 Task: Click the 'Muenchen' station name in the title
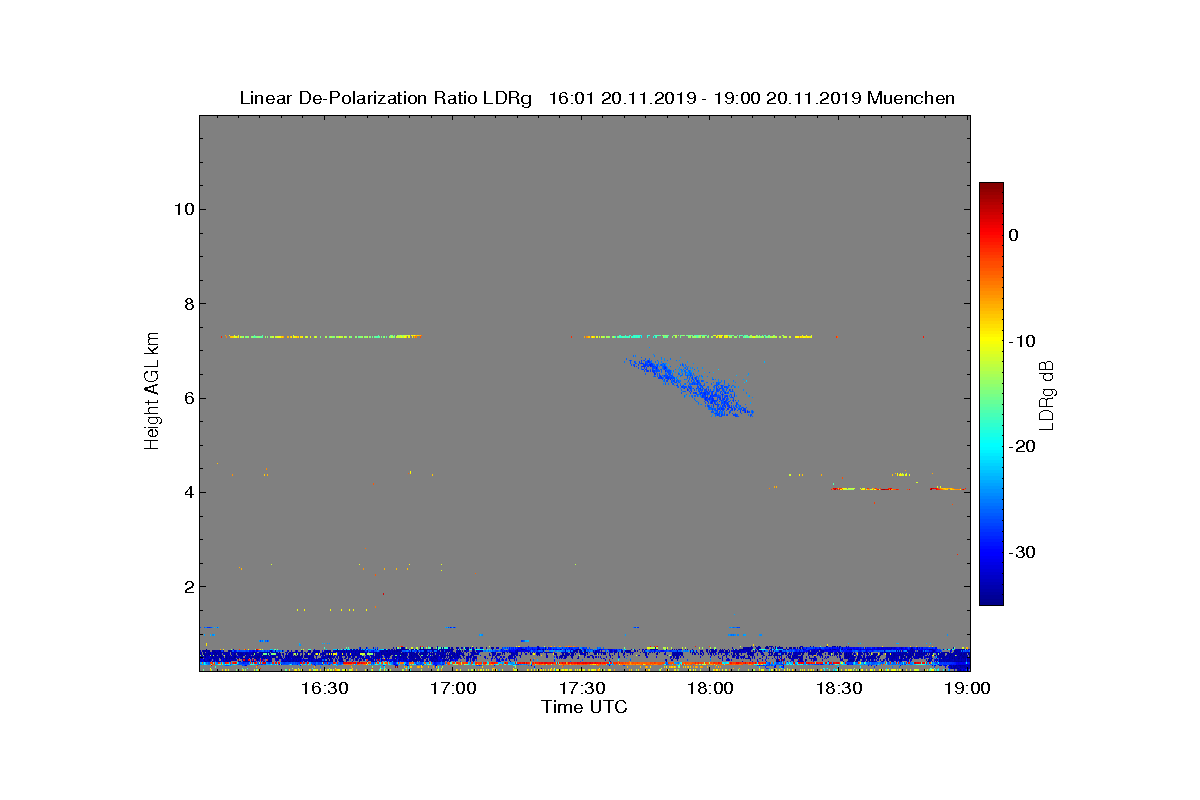pyautogui.click(x=911, y=98)
